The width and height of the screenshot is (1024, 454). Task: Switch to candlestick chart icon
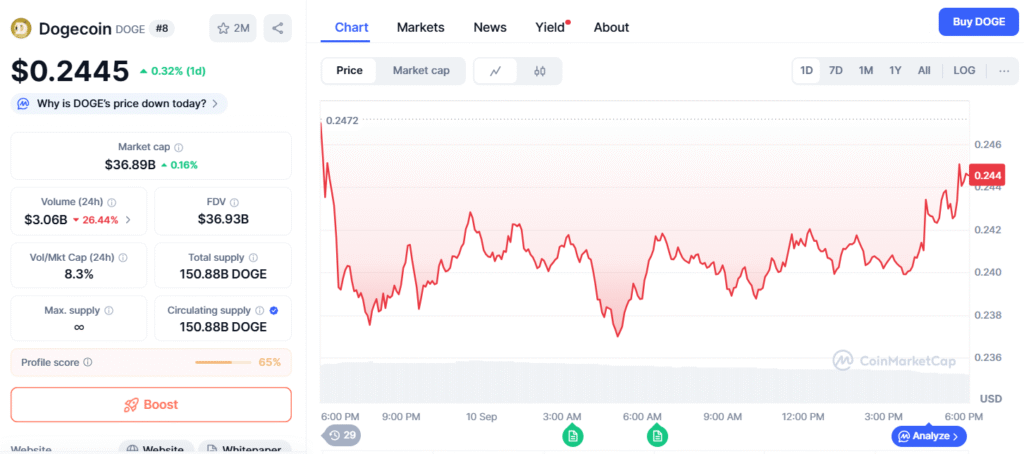click(540, 71)
